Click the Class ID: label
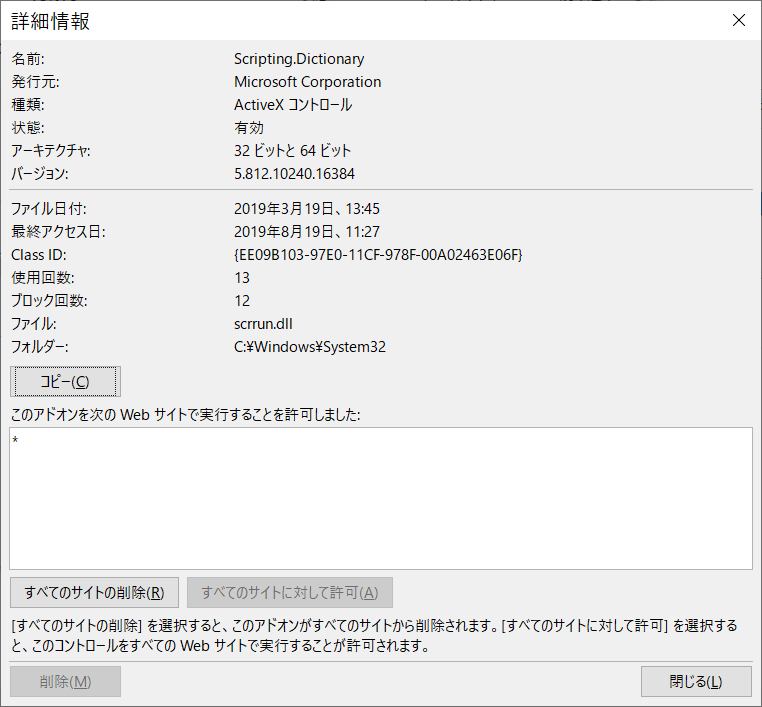 click(x=39, y=255)
